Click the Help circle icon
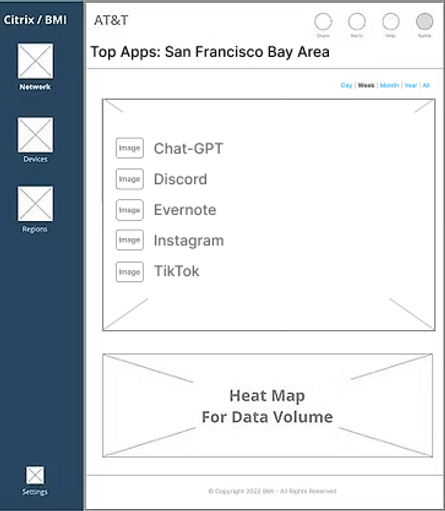The image size is (445, 511). click(x=391, y=22)
